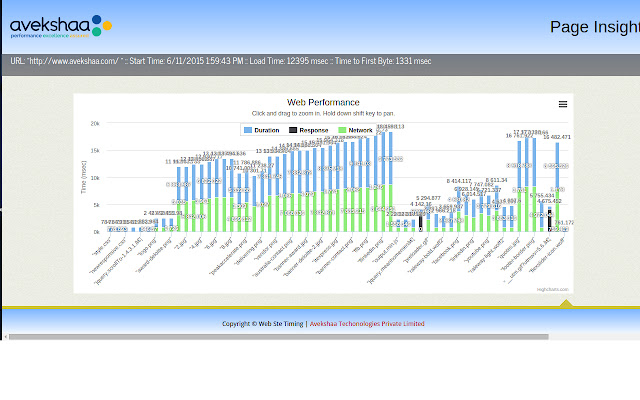Click the black Response bar near 4 142.16
The width and height of the screenshot is (640, 400).
point(420,222)
